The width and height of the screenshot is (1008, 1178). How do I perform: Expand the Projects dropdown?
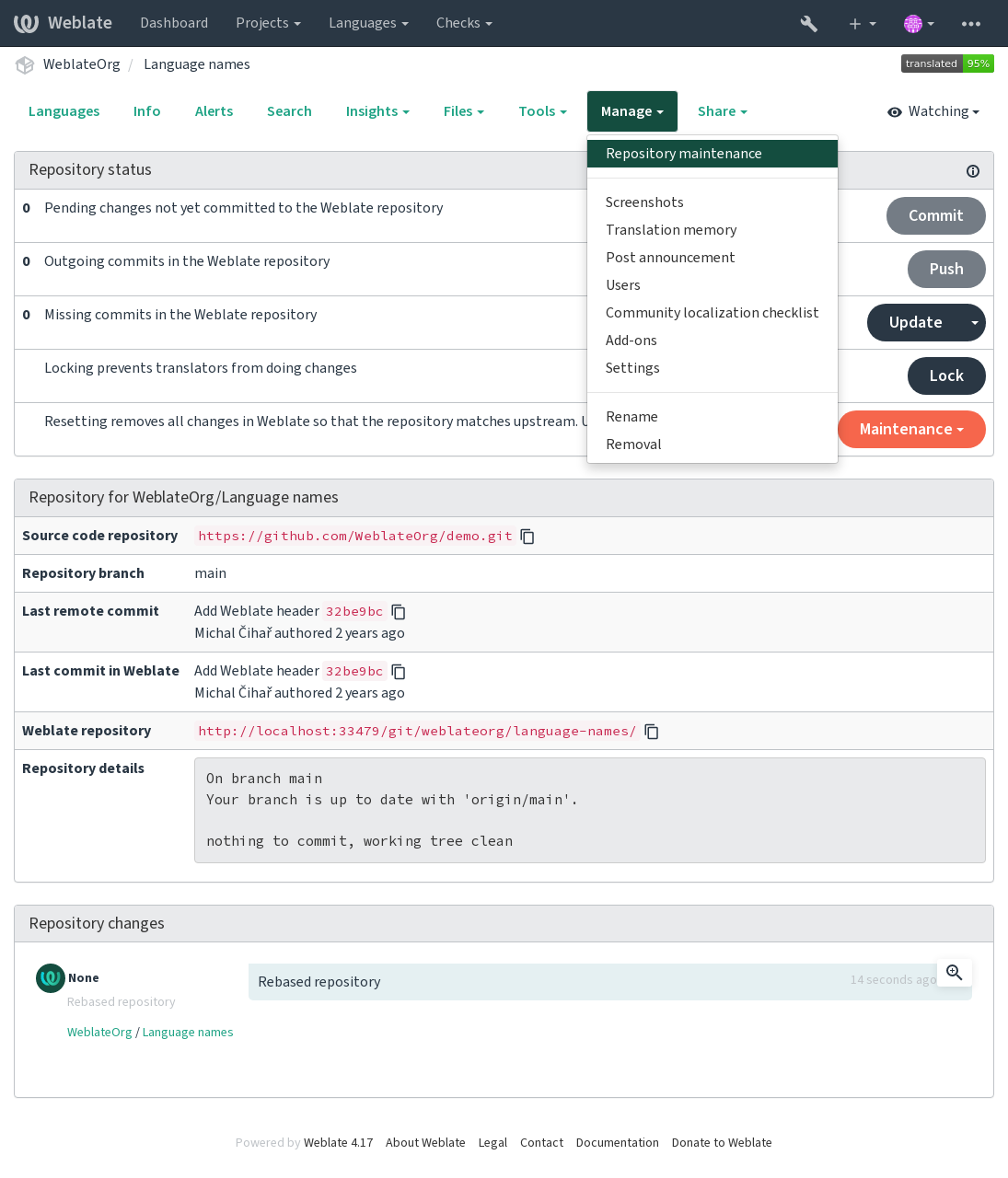(x=268, y=23)
